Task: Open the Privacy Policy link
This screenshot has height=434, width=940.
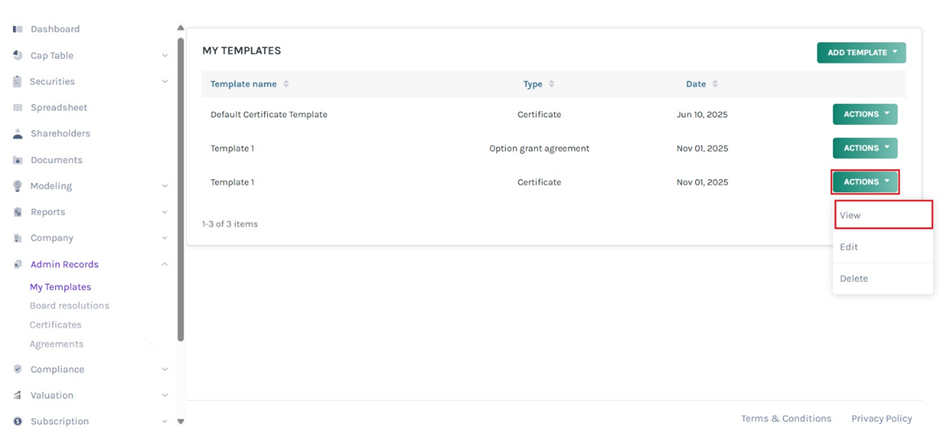Action: tap(881, 418)
